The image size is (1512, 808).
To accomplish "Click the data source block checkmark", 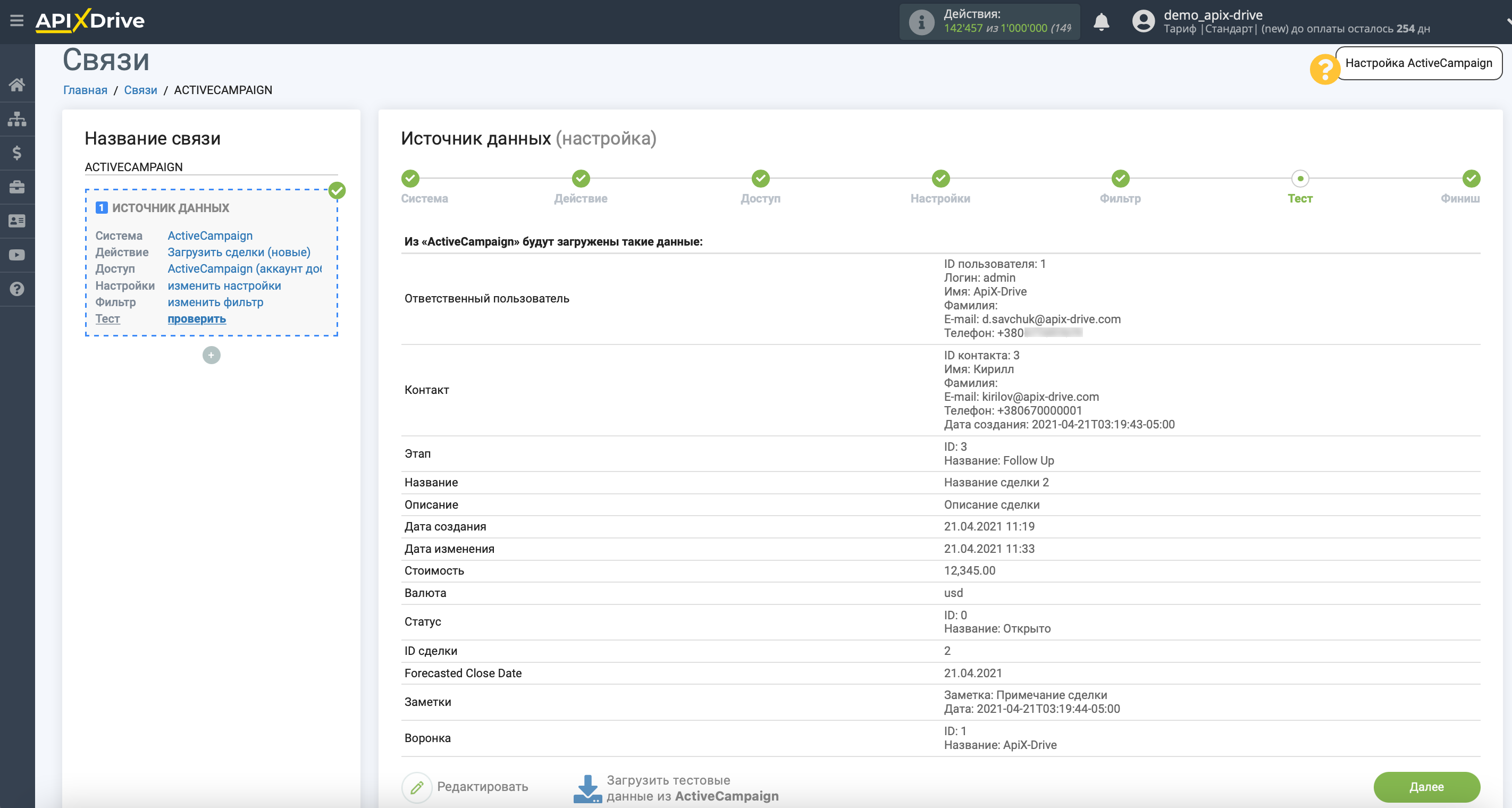I will click(337, 190).
